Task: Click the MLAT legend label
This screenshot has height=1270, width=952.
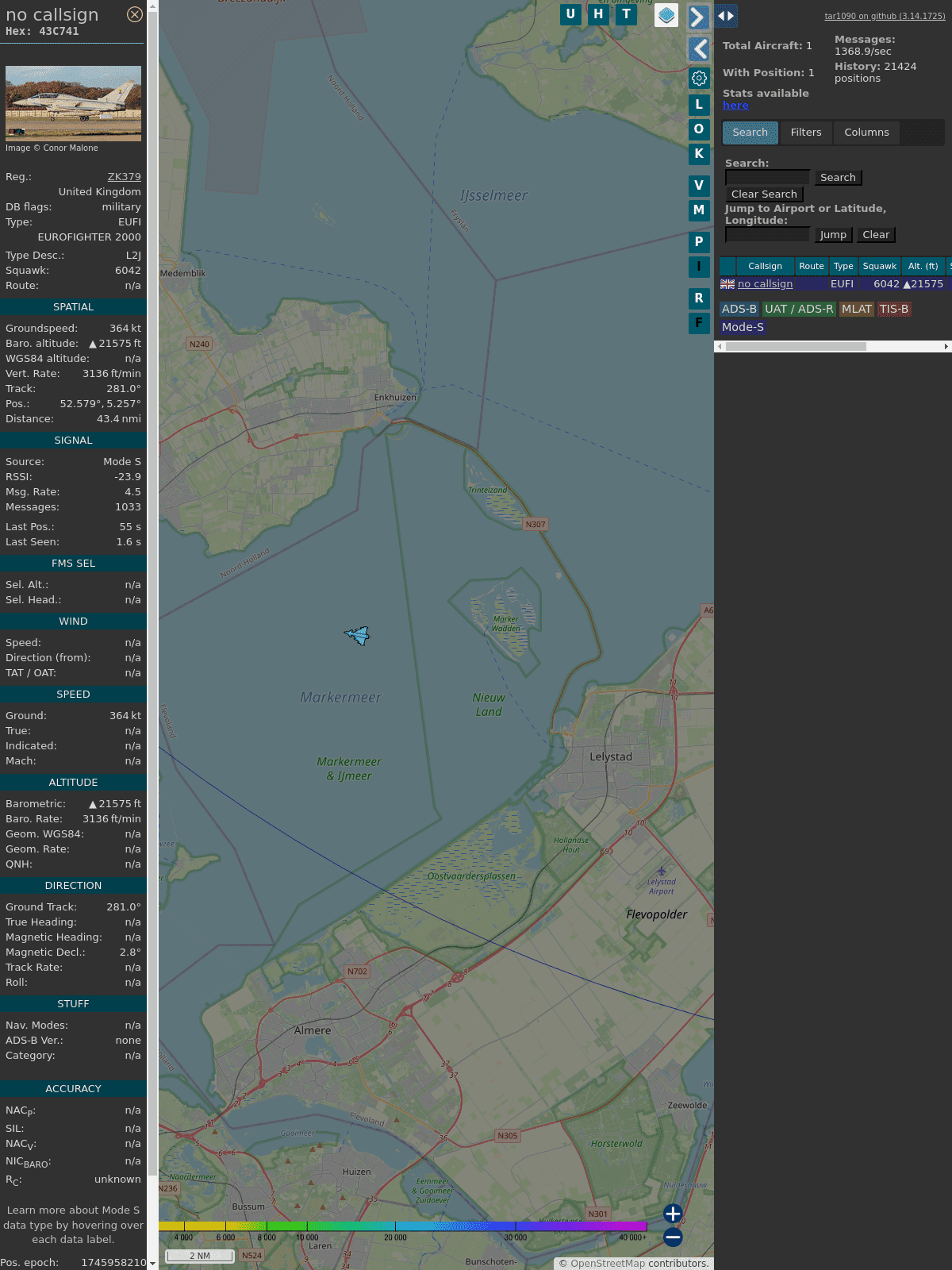Action: tap(857, 310)
